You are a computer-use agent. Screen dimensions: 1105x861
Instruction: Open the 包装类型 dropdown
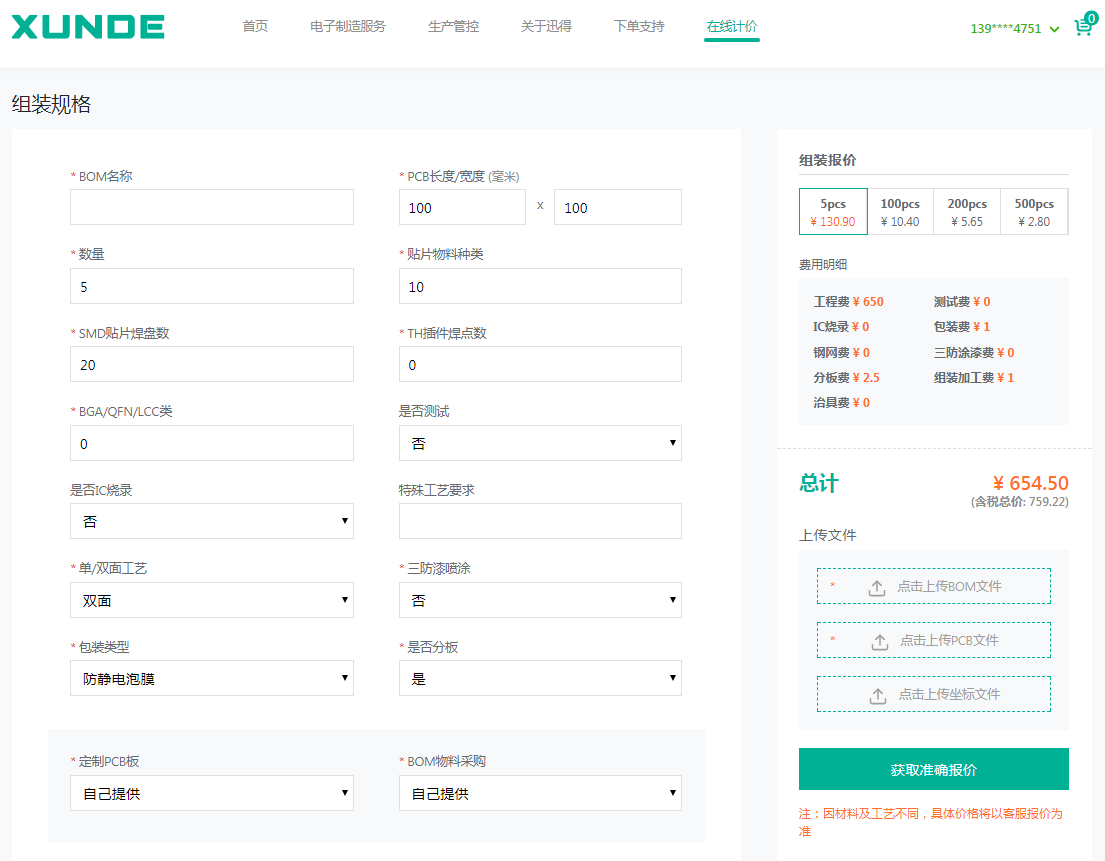(212, 678)
